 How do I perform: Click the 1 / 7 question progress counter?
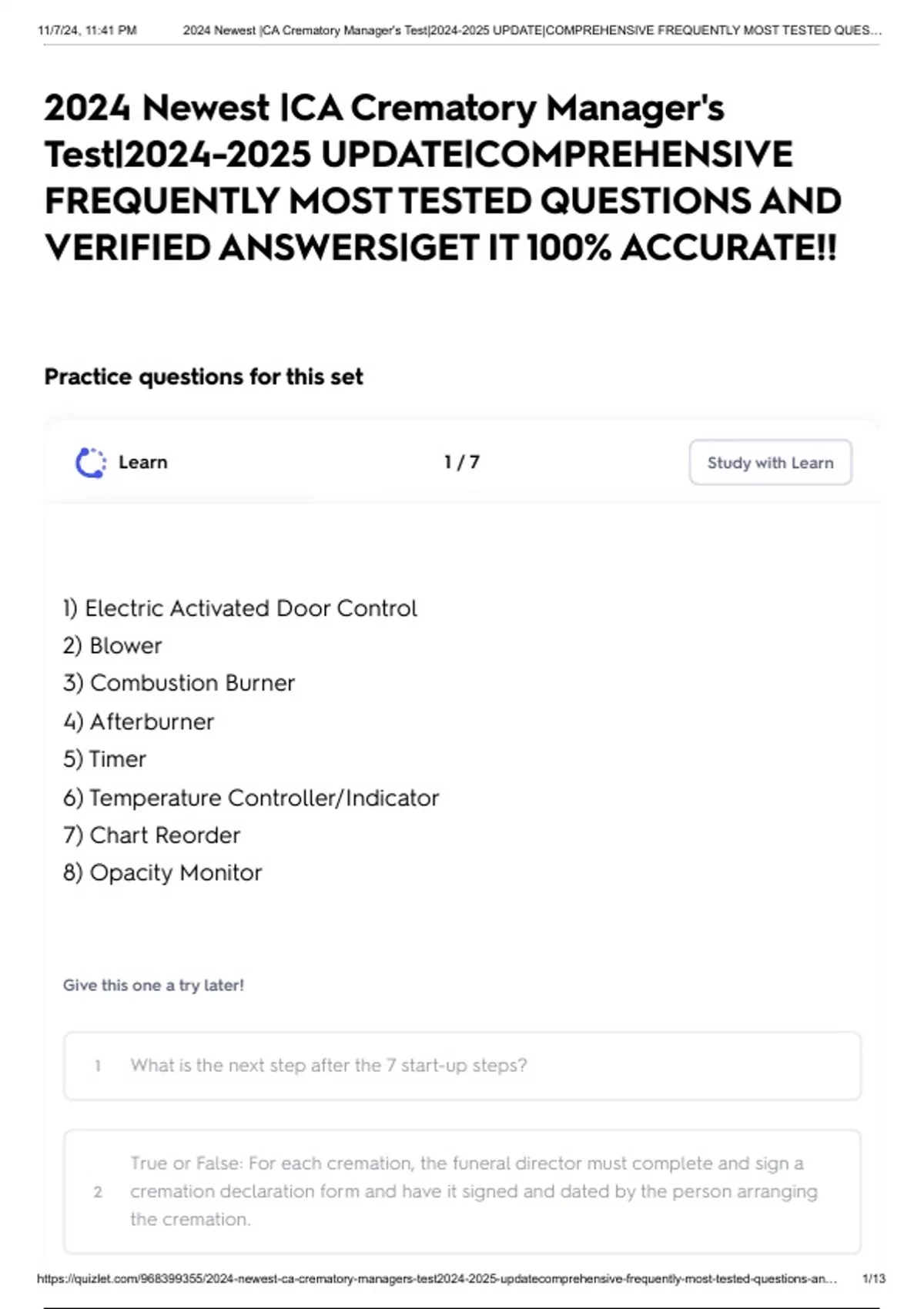tap(461, 463)
